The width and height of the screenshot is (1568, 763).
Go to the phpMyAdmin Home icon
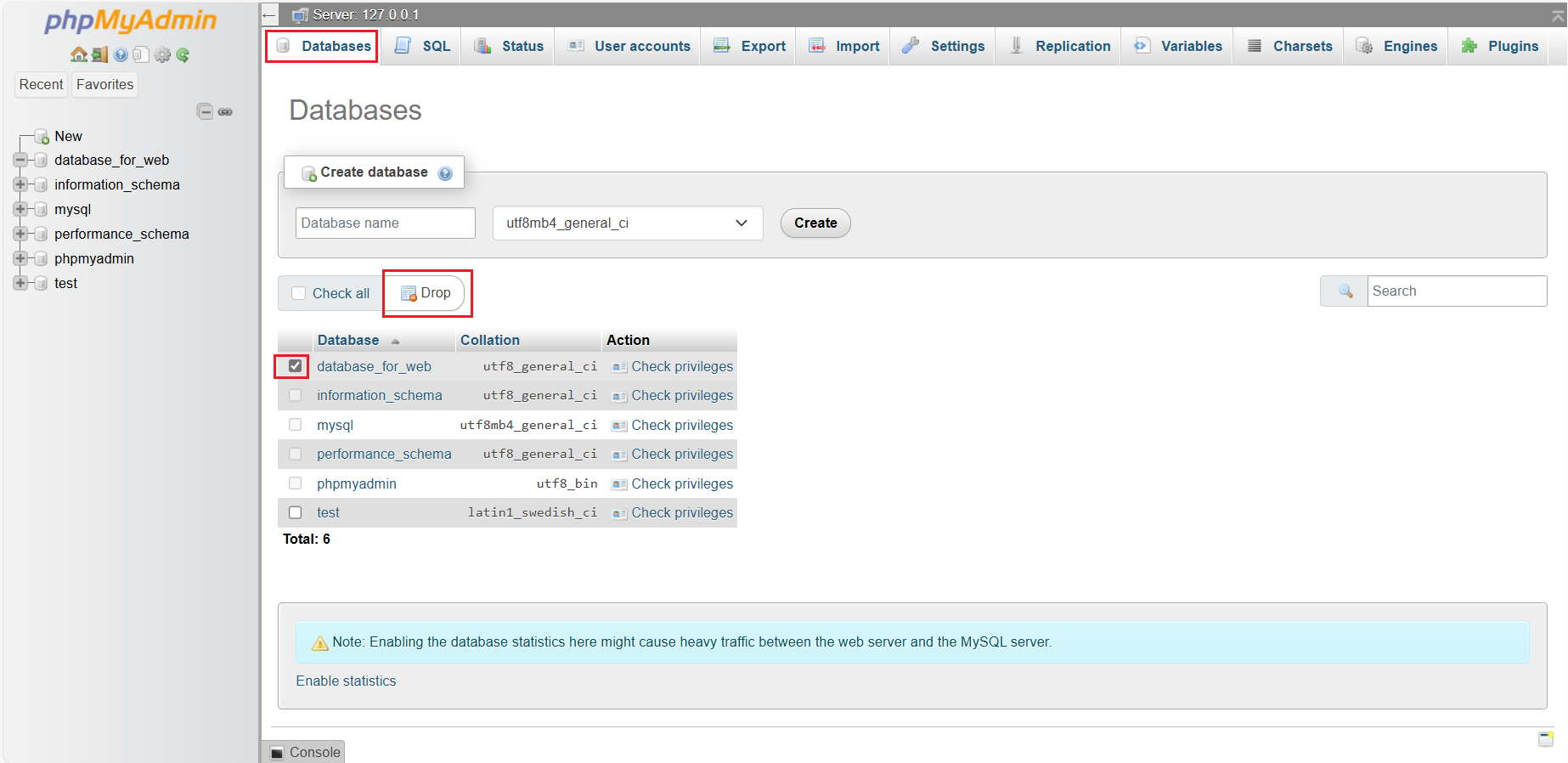[x=78, y=55]
